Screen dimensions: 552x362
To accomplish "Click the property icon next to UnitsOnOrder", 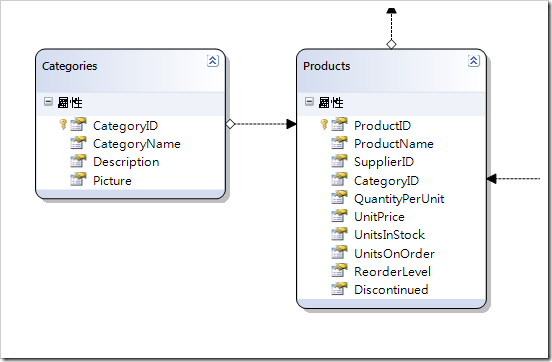I will click(339, 252).
